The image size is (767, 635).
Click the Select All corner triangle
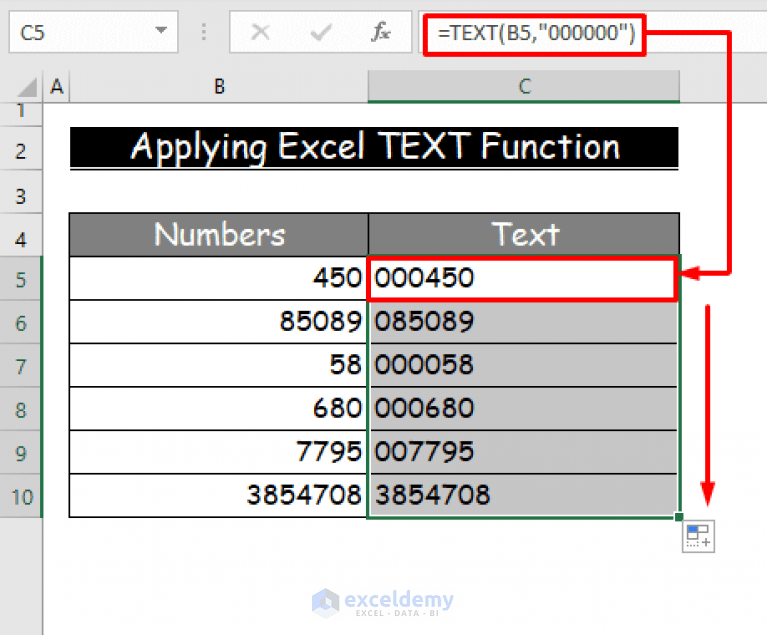(x=26, y=88)
